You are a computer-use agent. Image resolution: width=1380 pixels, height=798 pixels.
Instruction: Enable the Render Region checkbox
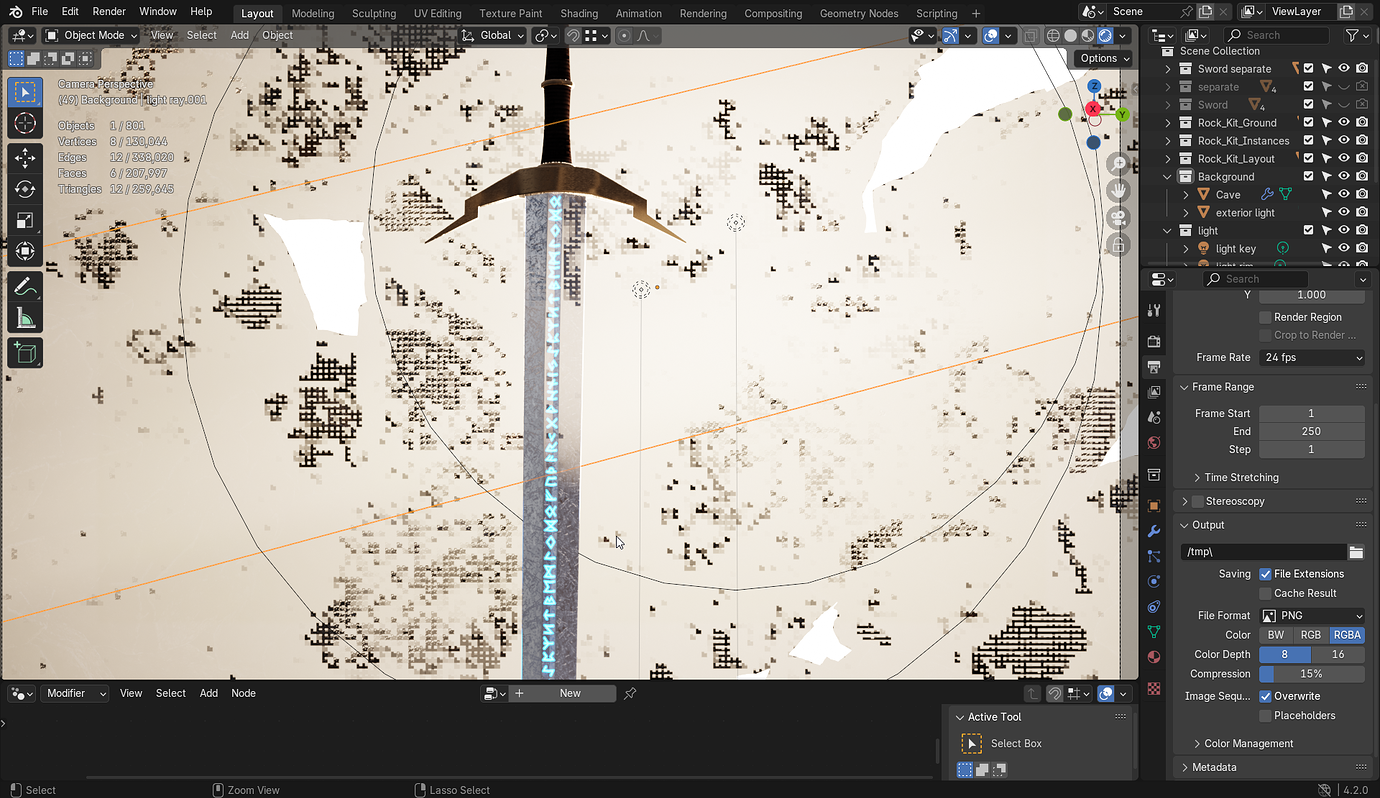click(1265, 317)
